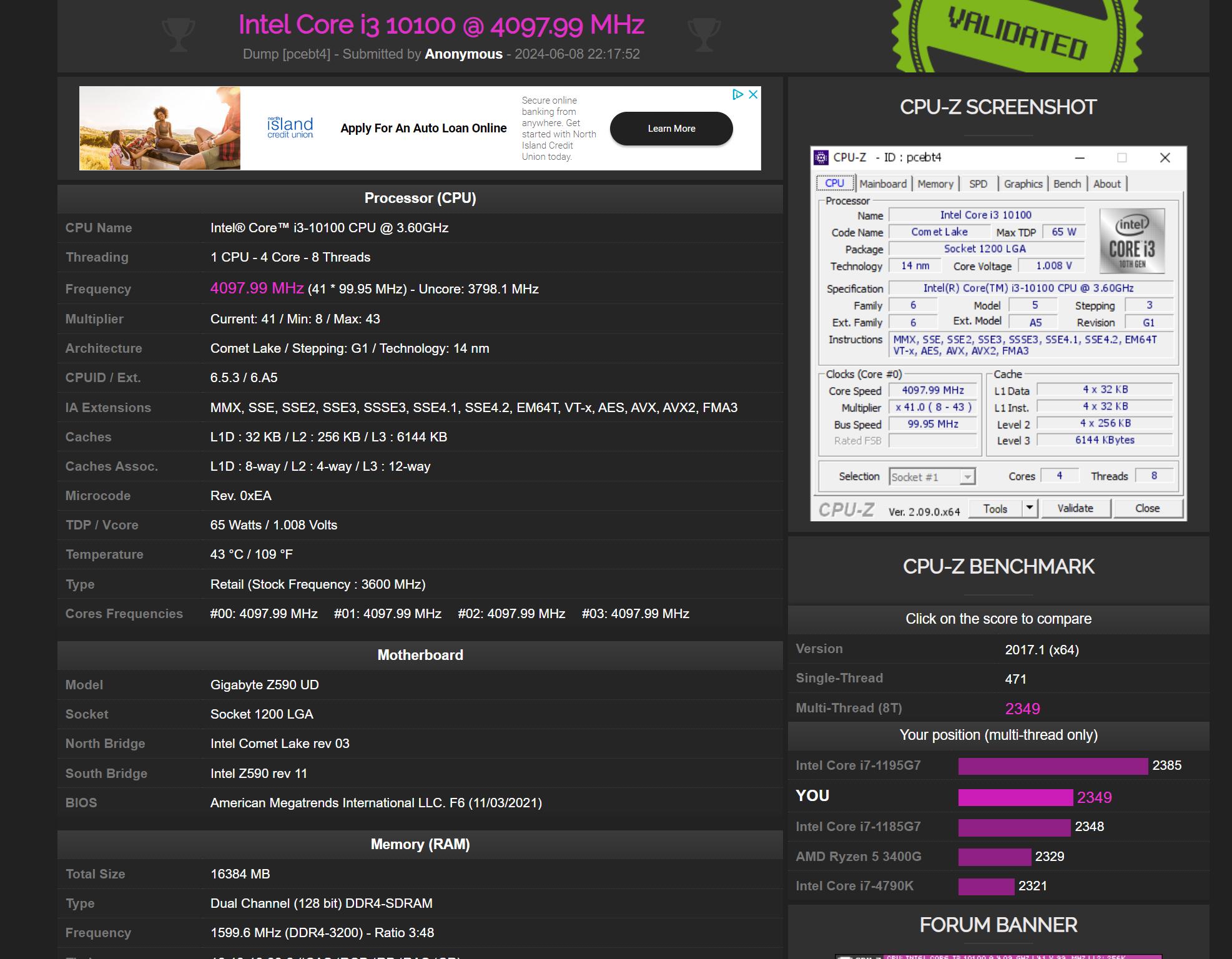The width and height of the screenshot is (1232, 959).
Task: Switch to the Graphics tab in CPU-Z
Action: (1023, 184)
